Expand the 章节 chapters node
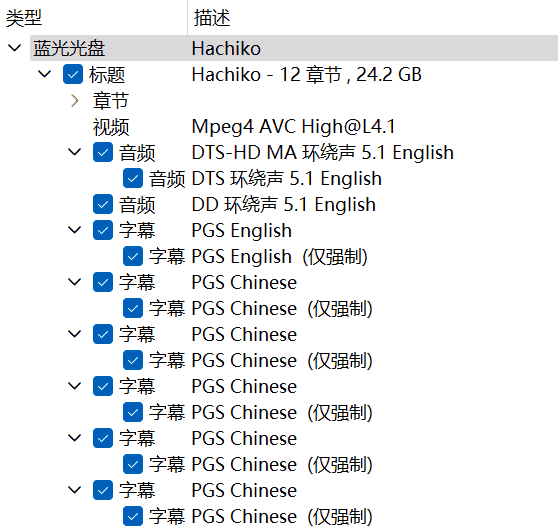The image size is (558, 531). point(75,101)
